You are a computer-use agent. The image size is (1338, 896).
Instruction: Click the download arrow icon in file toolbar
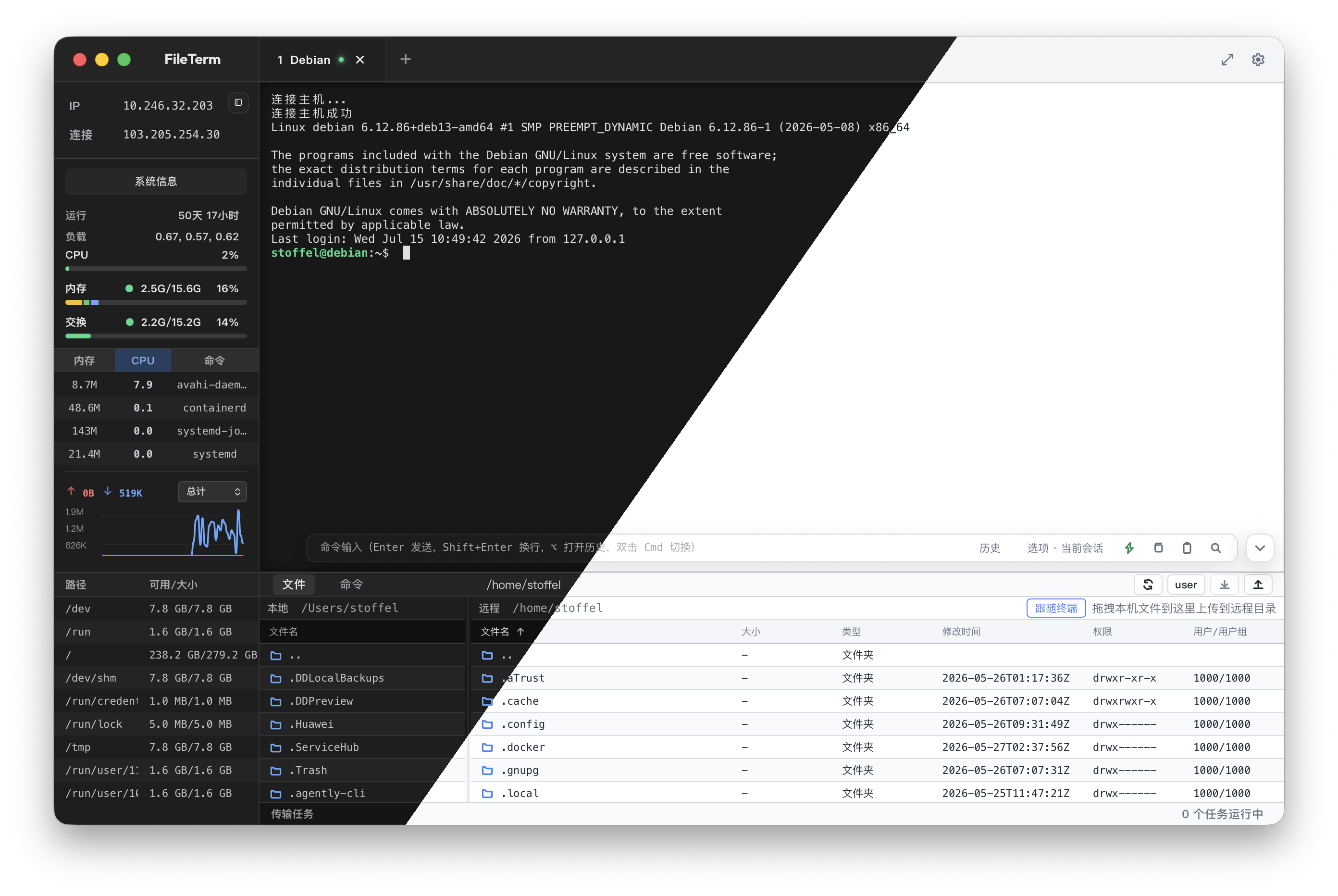pyautogui.click(x=1224, y=585)
